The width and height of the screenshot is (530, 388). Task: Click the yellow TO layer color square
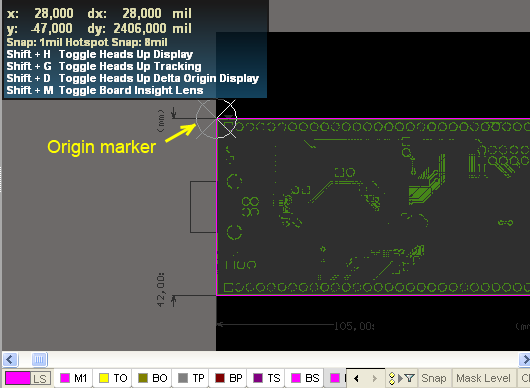pyautogui.click(x=104, y=378)
